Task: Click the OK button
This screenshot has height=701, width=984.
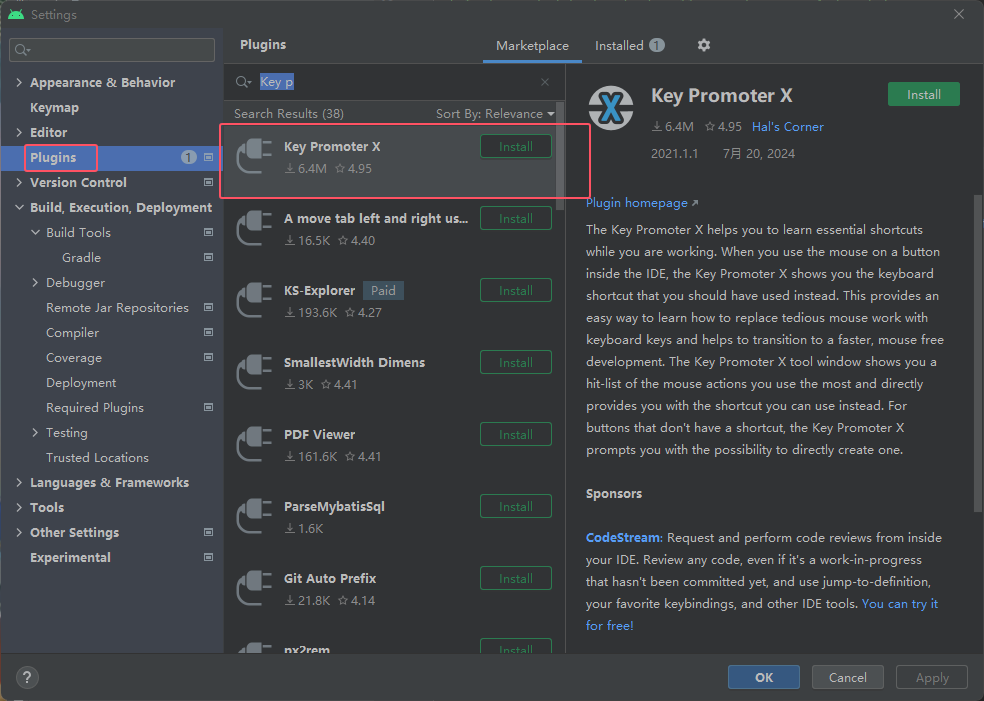Action: (x=764, y=677)
